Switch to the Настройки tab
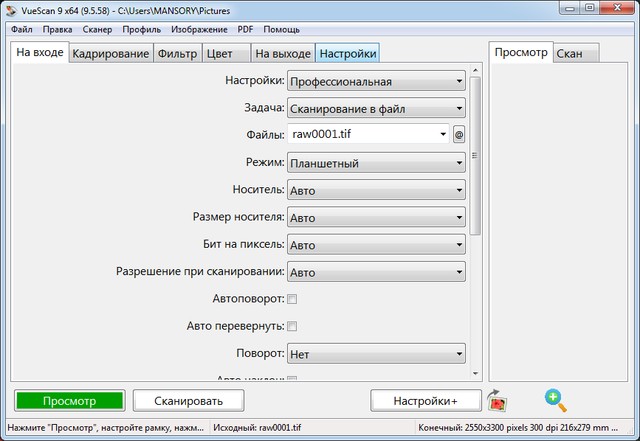640x441 pixels. click(348, 53)
